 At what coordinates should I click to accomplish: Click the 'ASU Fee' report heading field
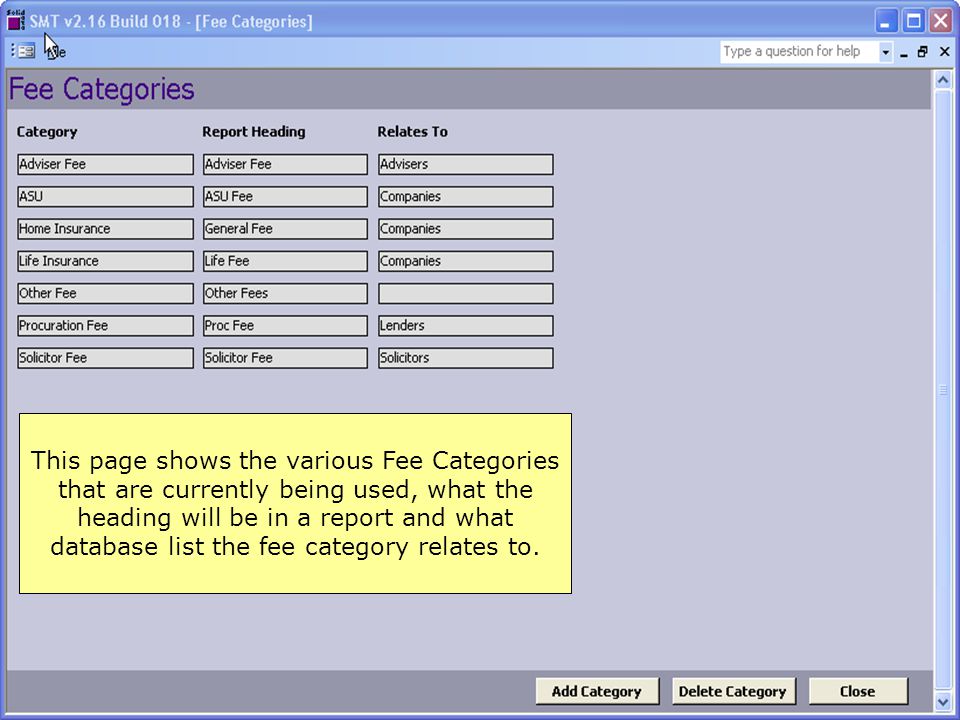(x=285, y=197)
